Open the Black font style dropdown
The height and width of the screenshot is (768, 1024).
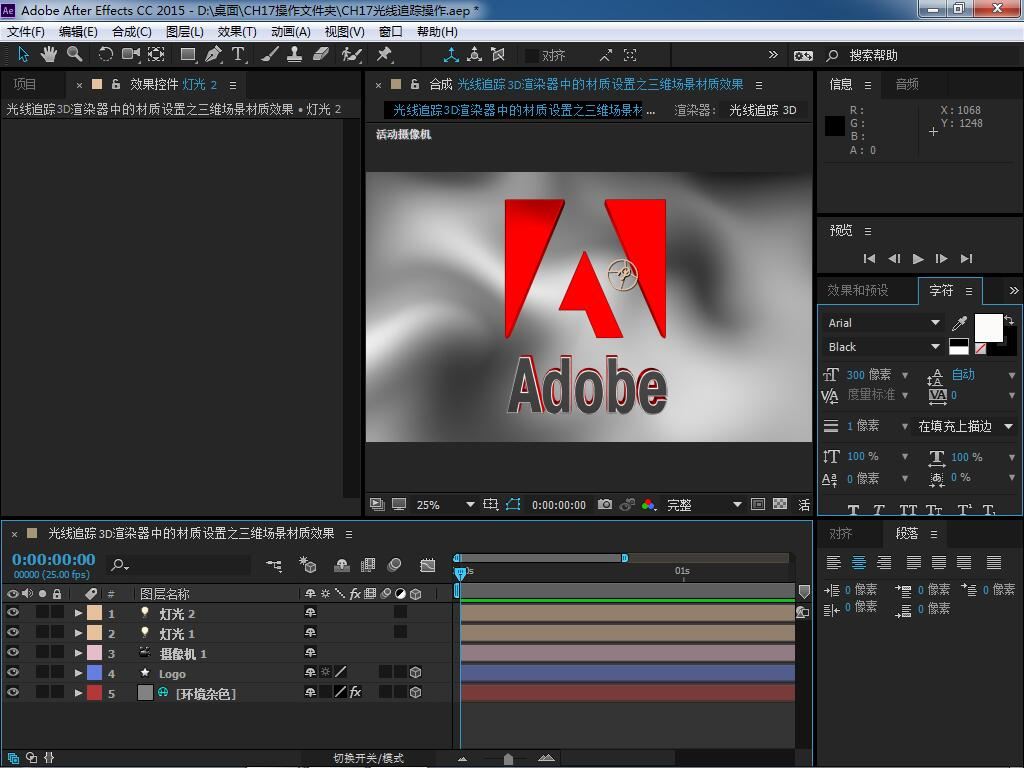coord(884,347)
